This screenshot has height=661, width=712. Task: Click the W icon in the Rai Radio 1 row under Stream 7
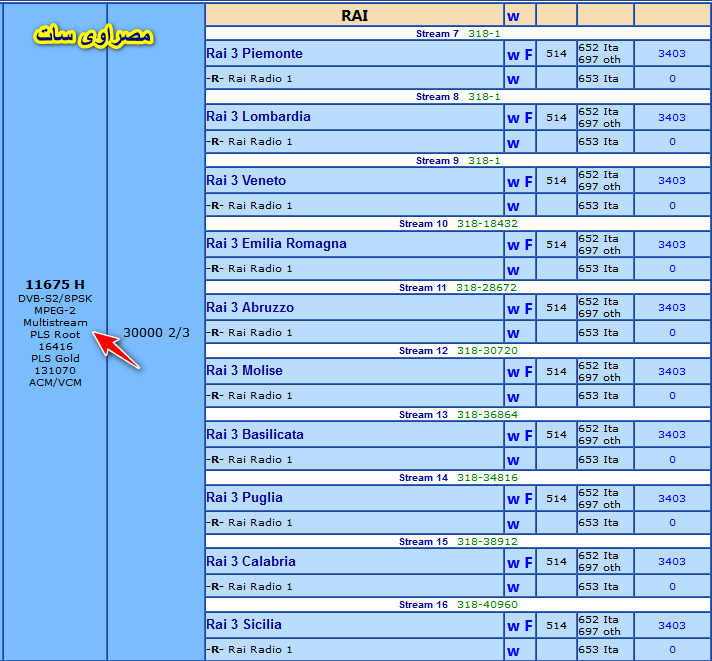click(513, 80)
